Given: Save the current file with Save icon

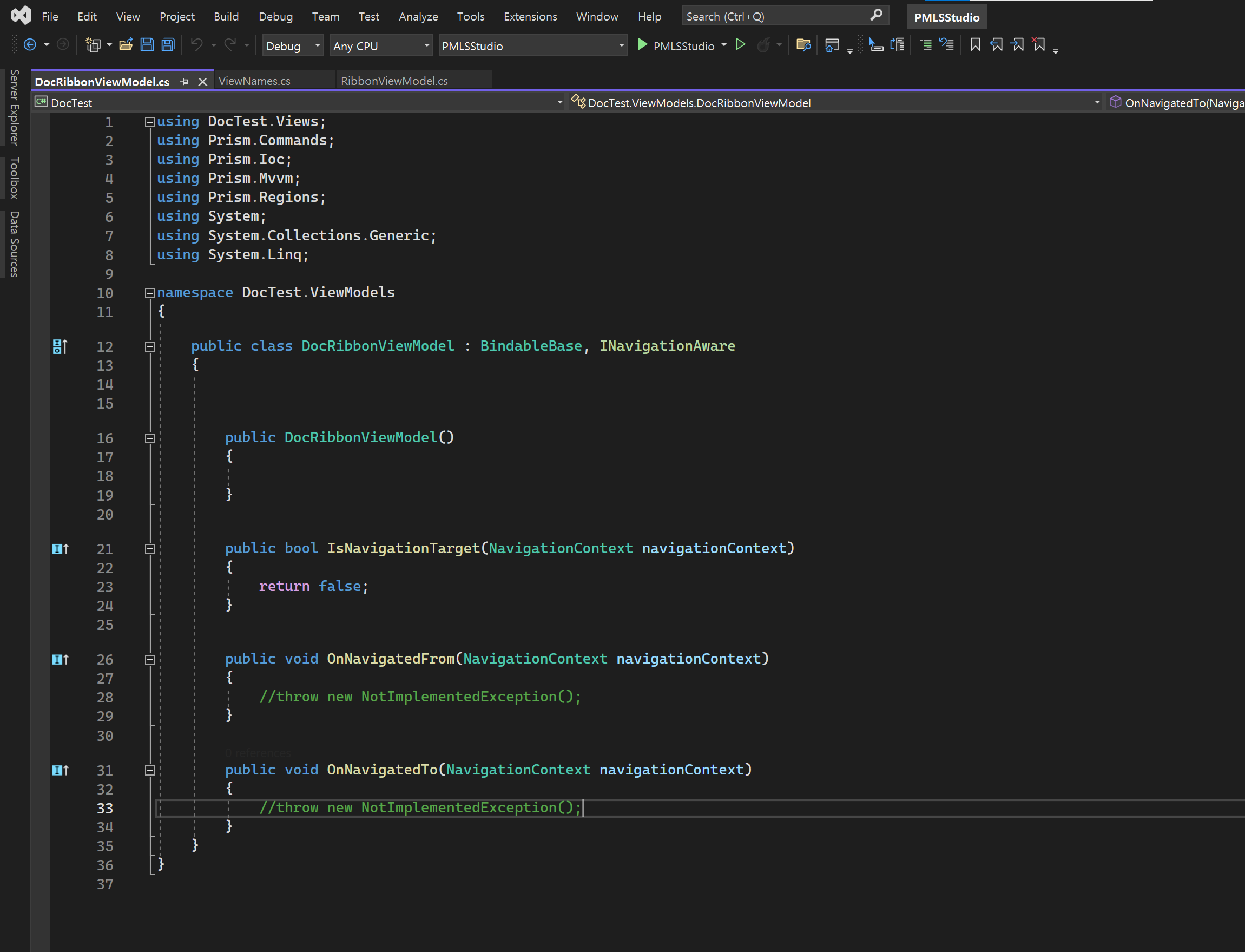Looking at the screenshot, I should point(147,45).
